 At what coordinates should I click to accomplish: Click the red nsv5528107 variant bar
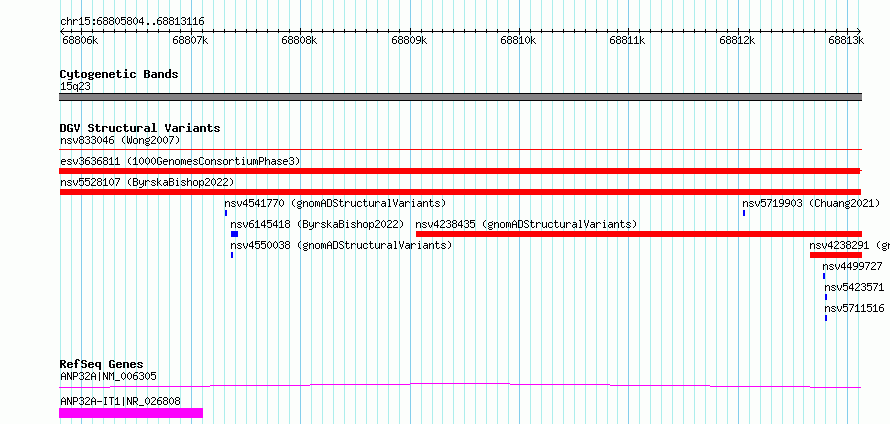(x=460, y=192)
